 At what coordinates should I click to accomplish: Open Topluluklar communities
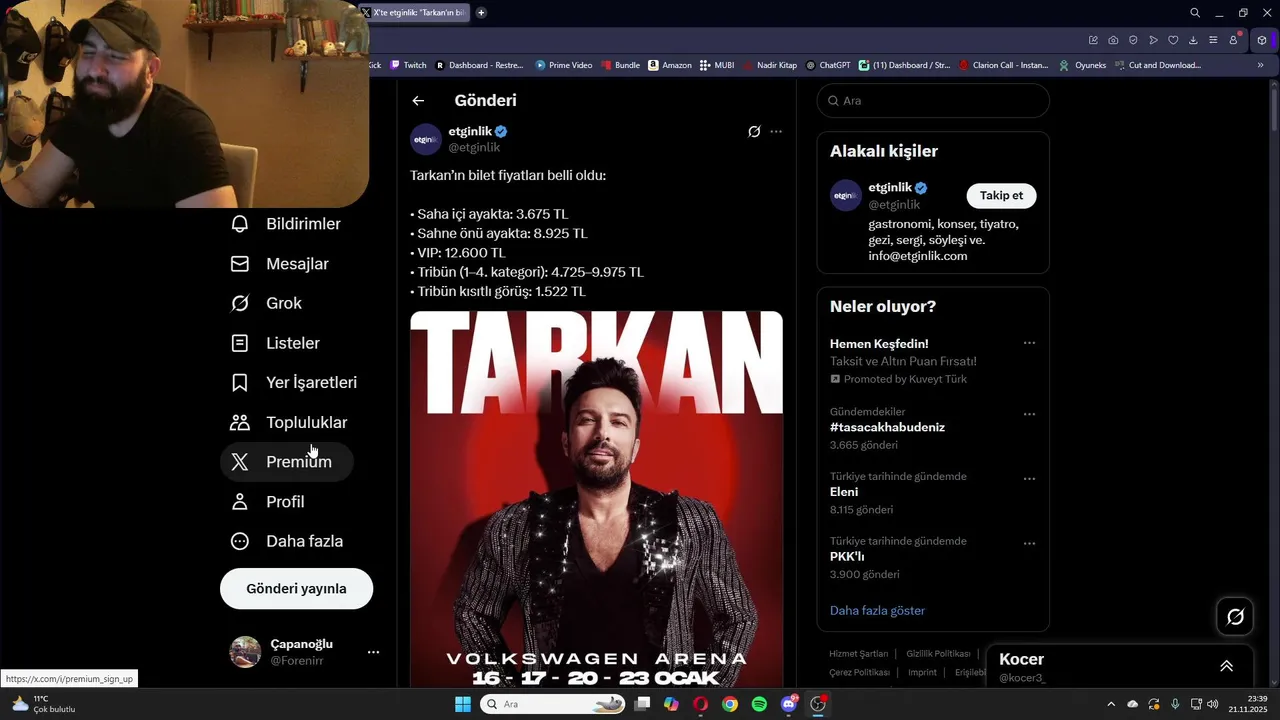(x=288, y=422)
